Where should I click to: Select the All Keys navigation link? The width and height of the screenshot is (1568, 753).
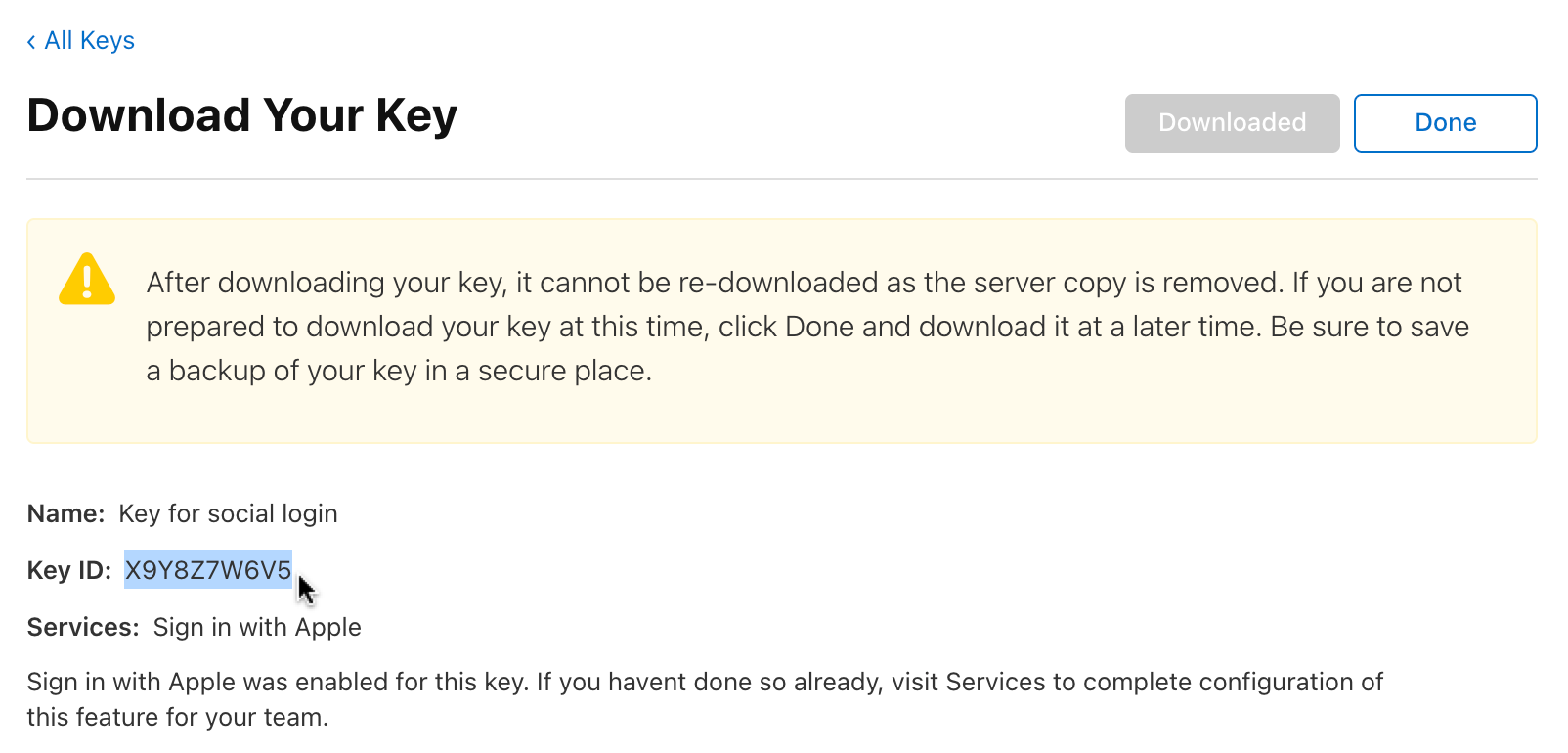(x=90, y=40)
